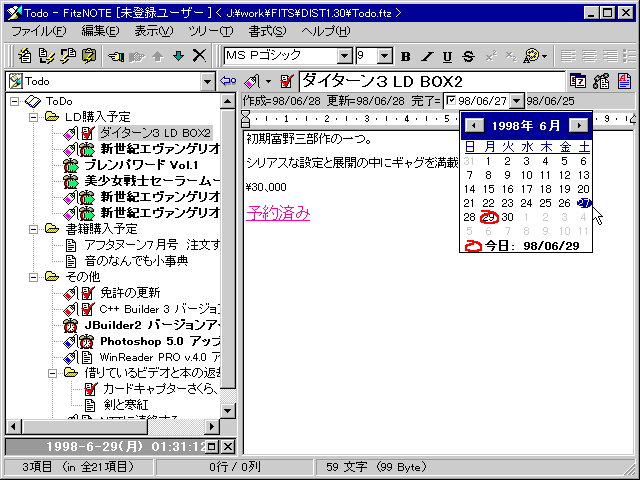640x480 pixels.
Task: Open the Todo tree selector dropdown
Action: (x=207, y=82)
